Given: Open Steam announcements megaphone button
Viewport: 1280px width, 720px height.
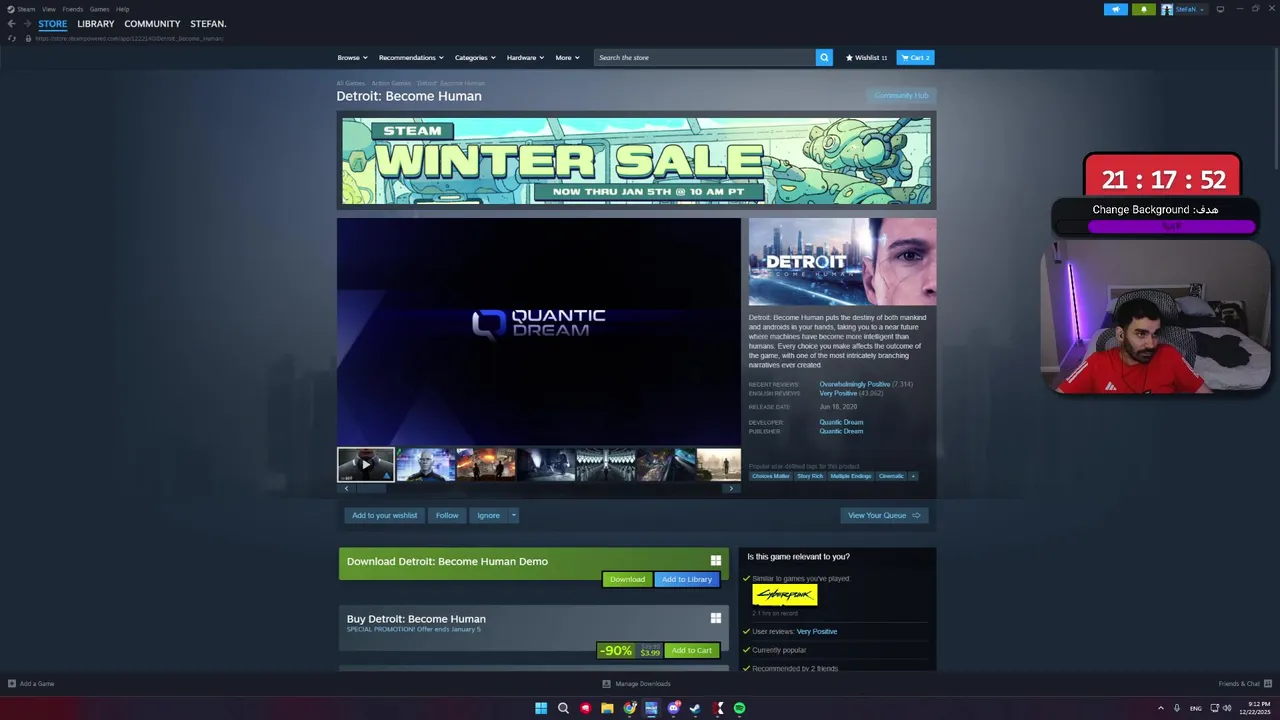Looking at the screenshot, I should (1116, 9).
